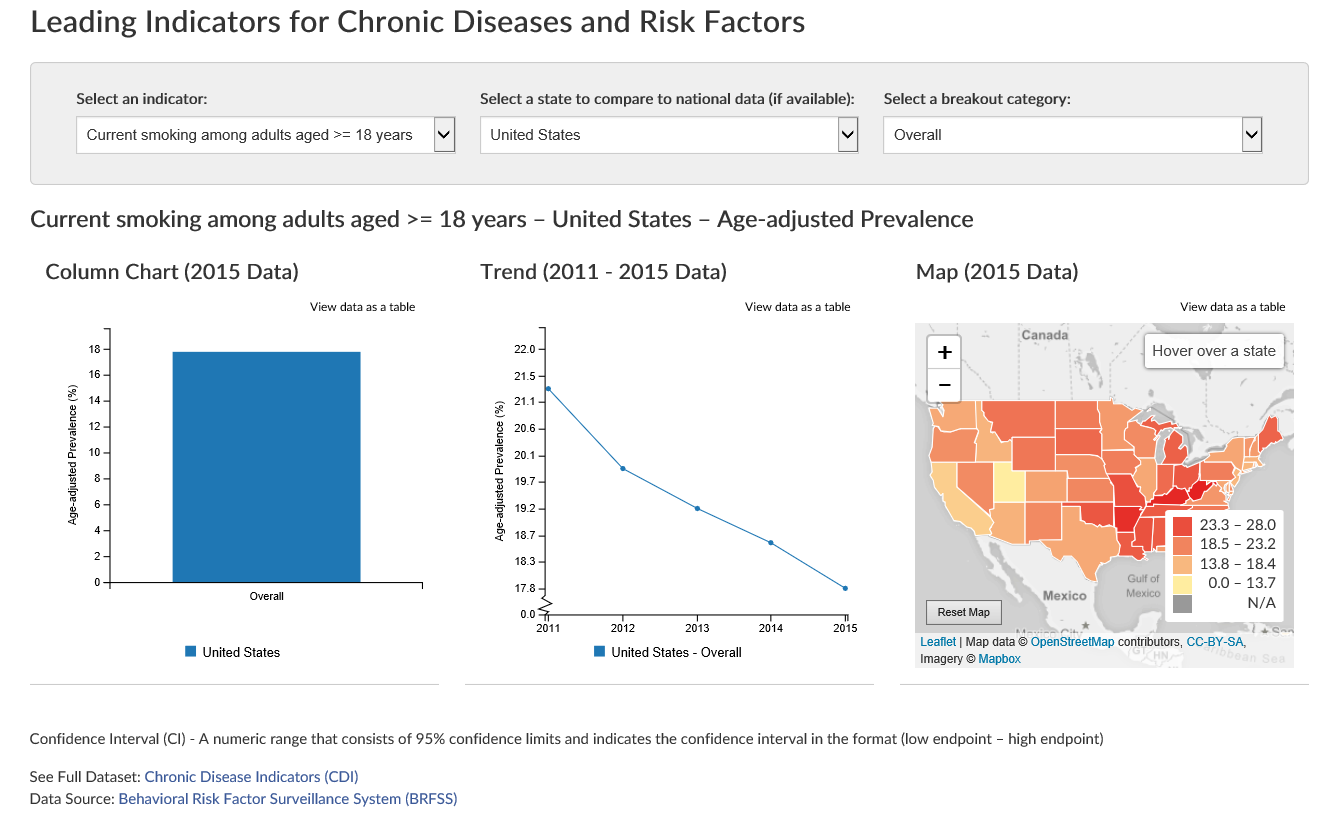
Task: Open the 'United States' state comparison dropdown
Action: [x=669, y=134]
